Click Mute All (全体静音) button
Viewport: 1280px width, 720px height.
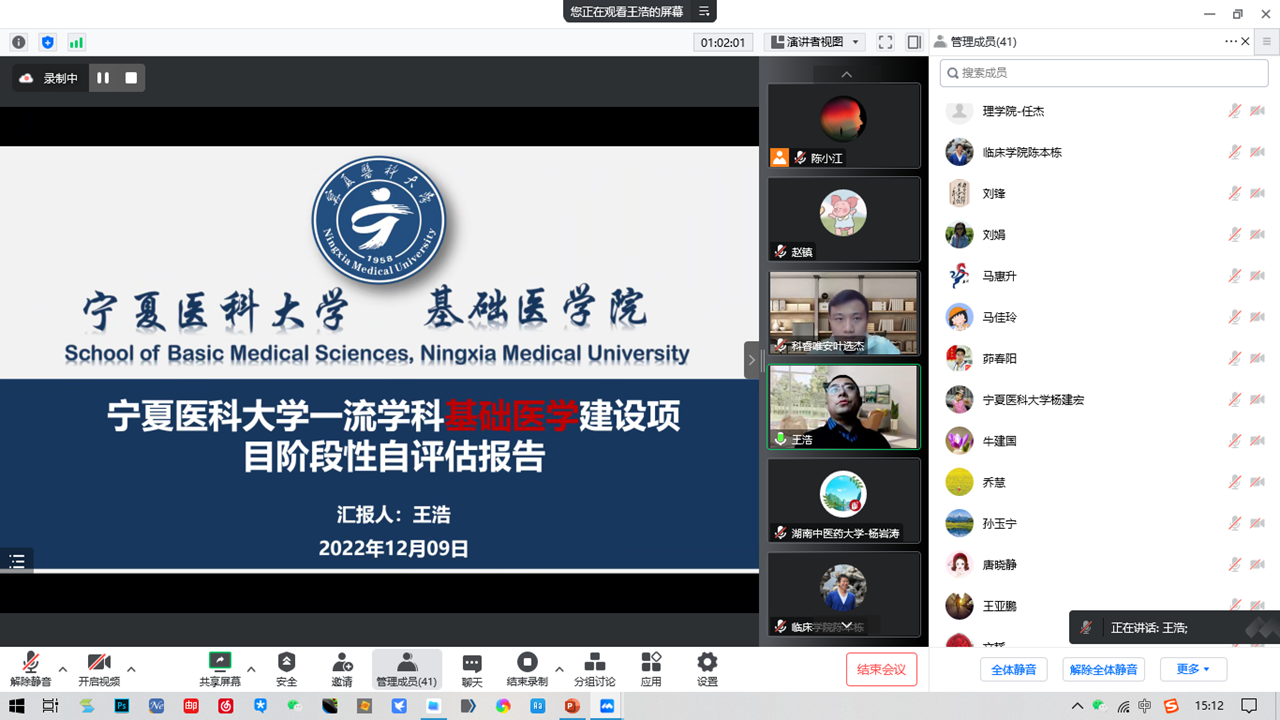(1013, 669)
